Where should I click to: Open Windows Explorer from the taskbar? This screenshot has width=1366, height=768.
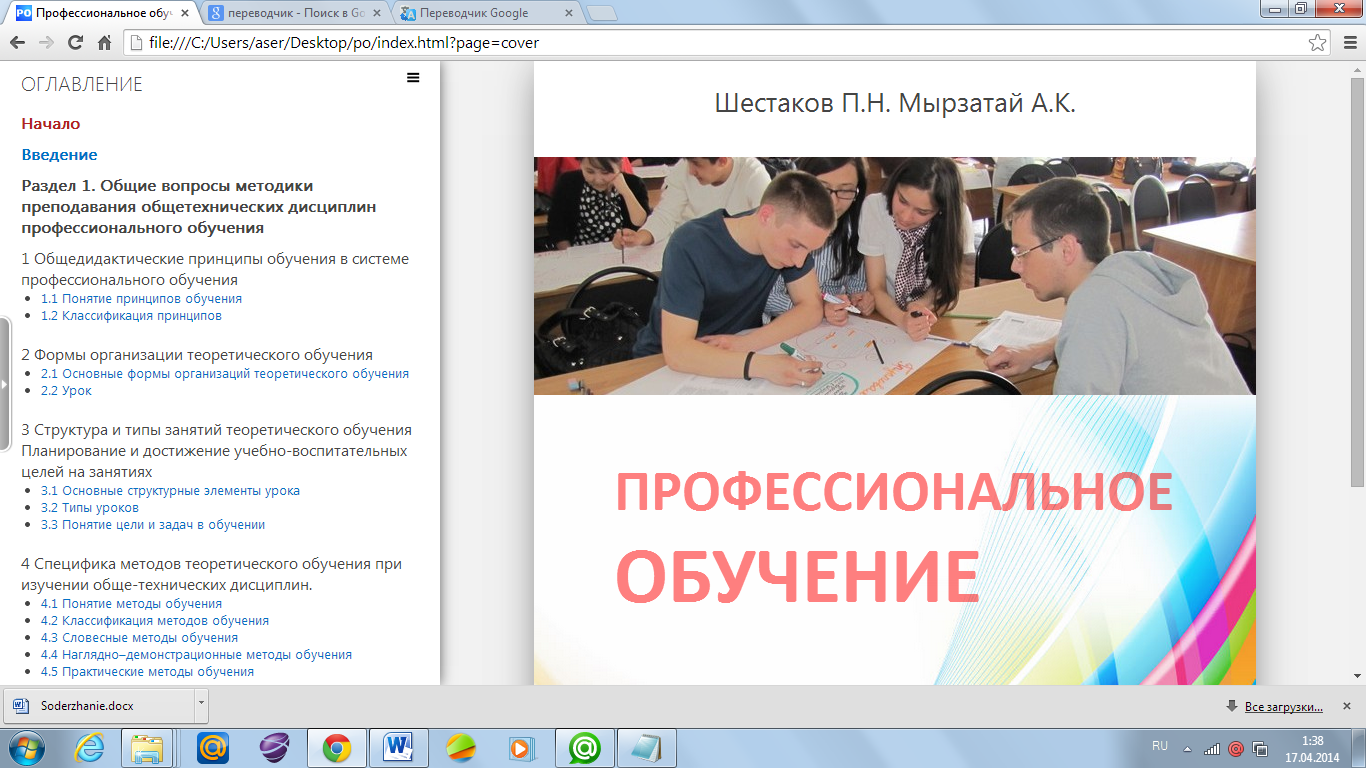(149, 747)
